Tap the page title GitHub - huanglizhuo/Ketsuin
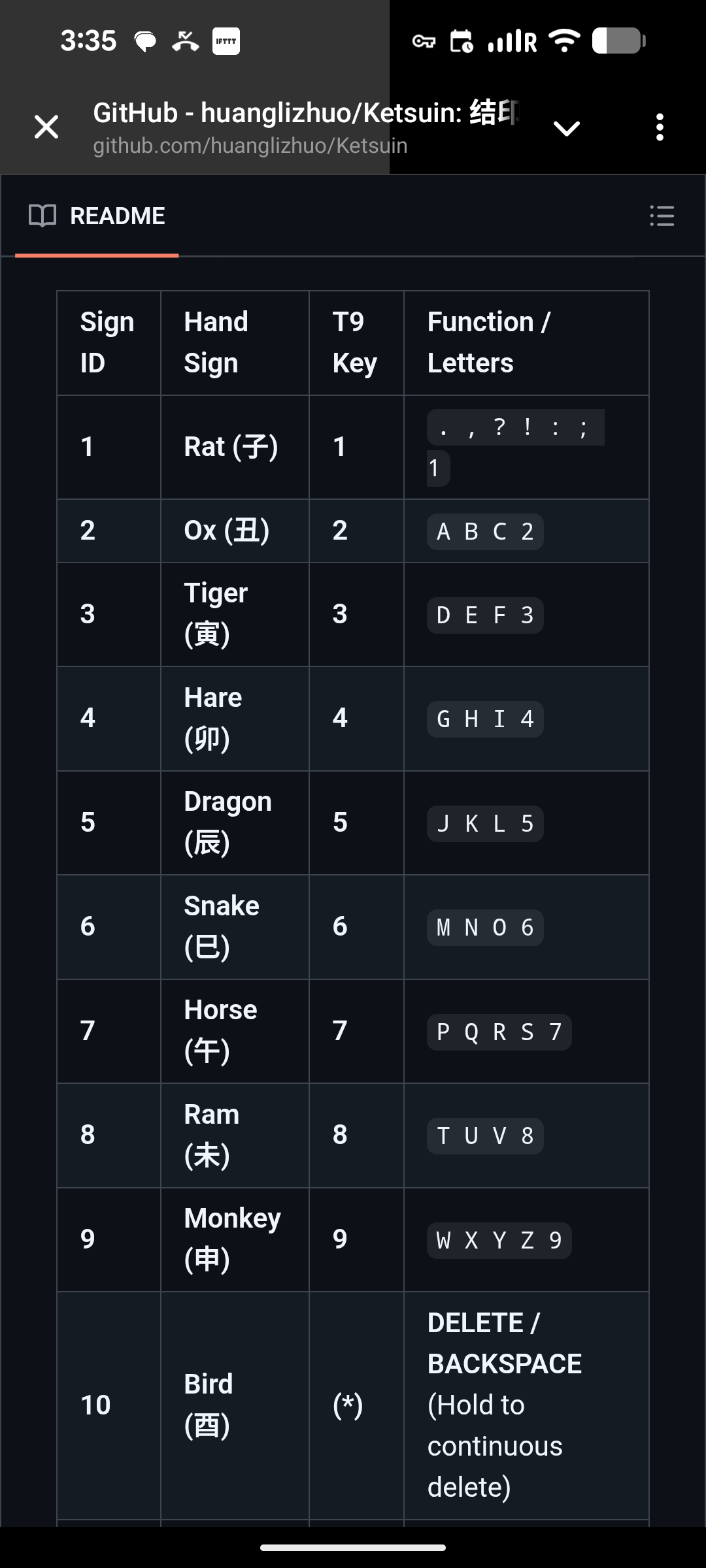 click(x=305, y=113)
